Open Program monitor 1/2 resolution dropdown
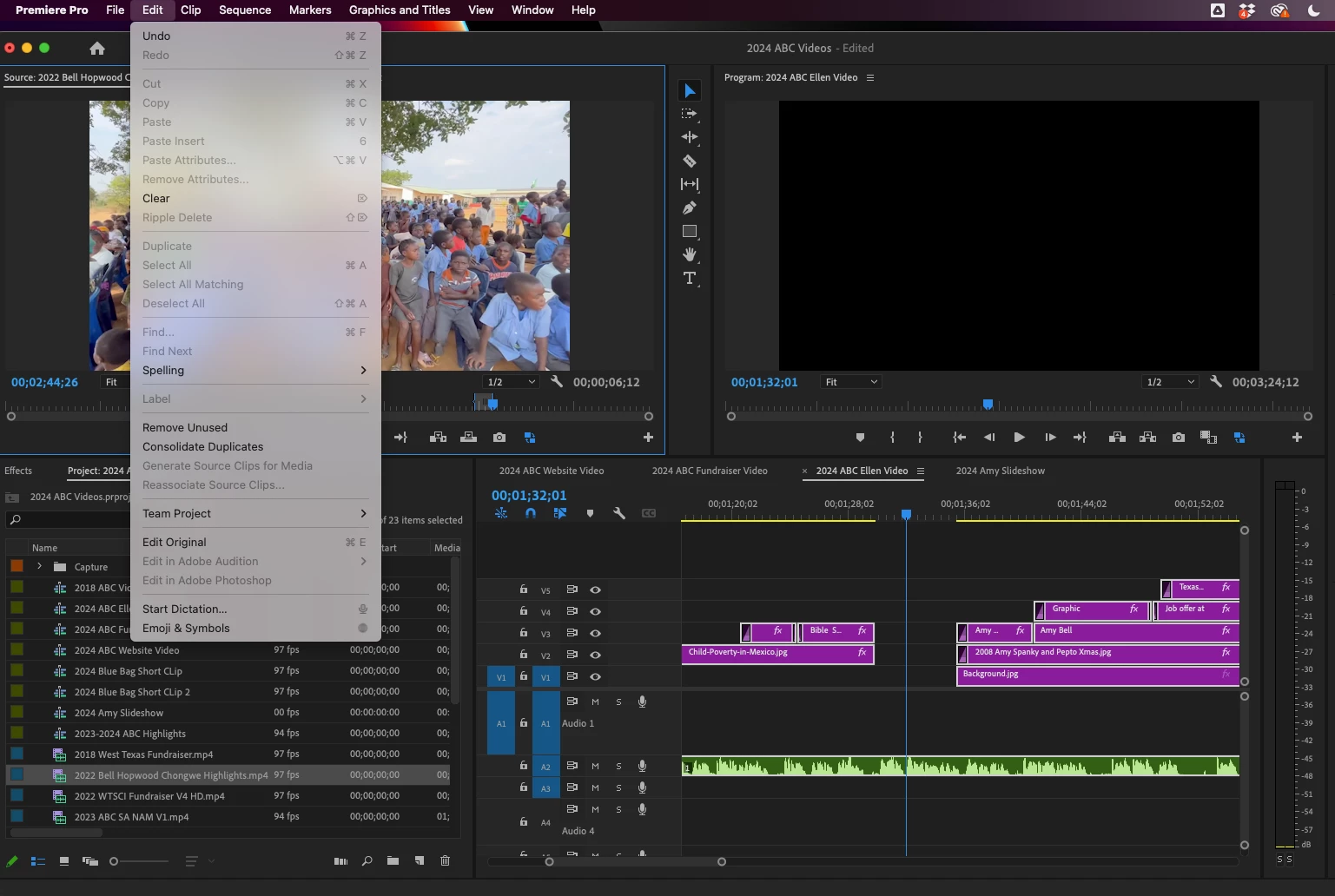The image size is (1335, 896). point(1171,382)
